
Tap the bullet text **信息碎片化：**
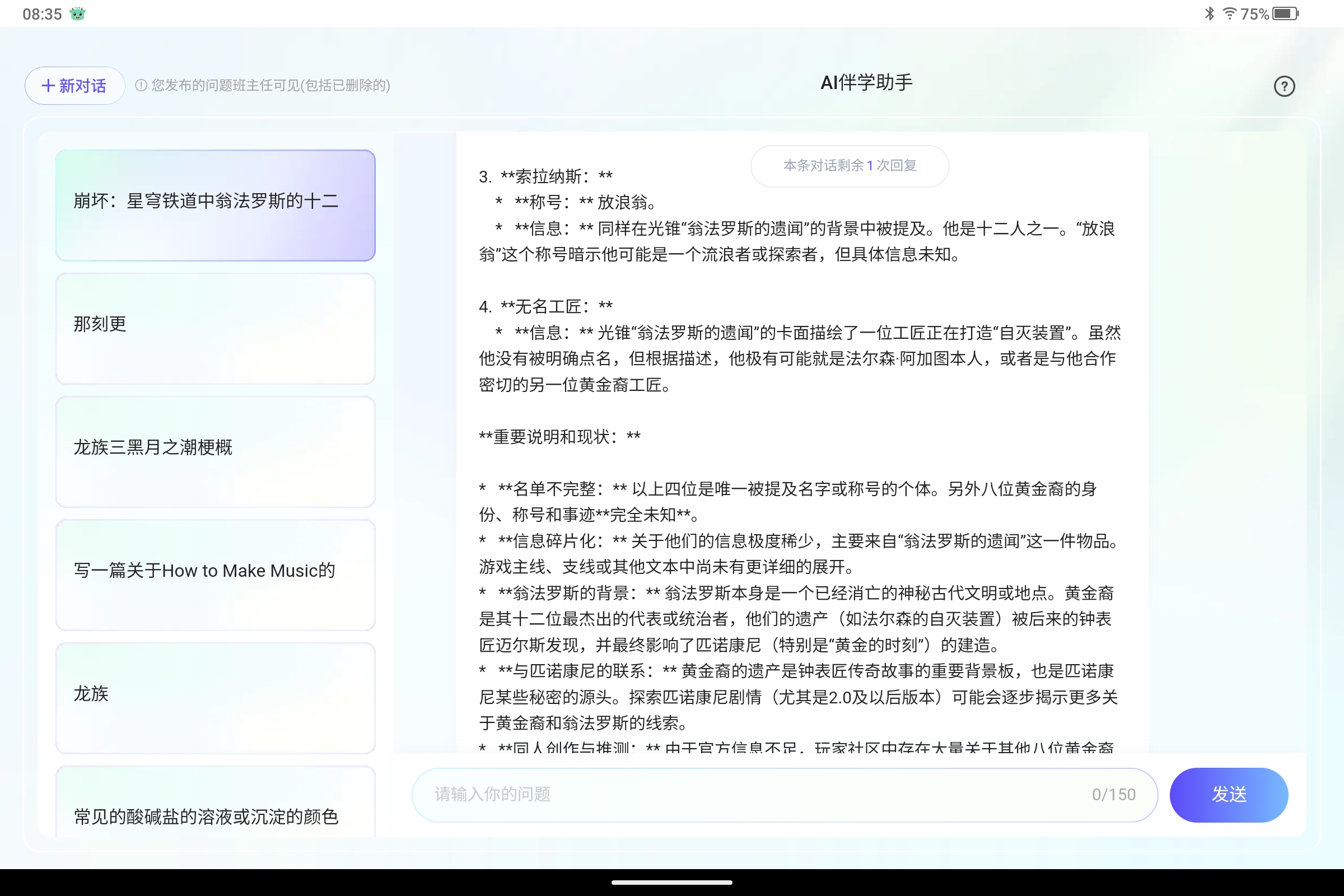(x=562, y=541)
